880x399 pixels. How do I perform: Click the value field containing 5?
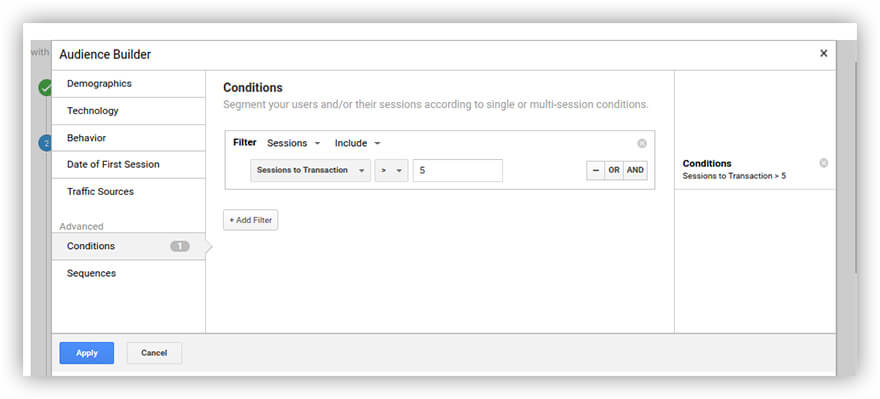click(457, 170)
